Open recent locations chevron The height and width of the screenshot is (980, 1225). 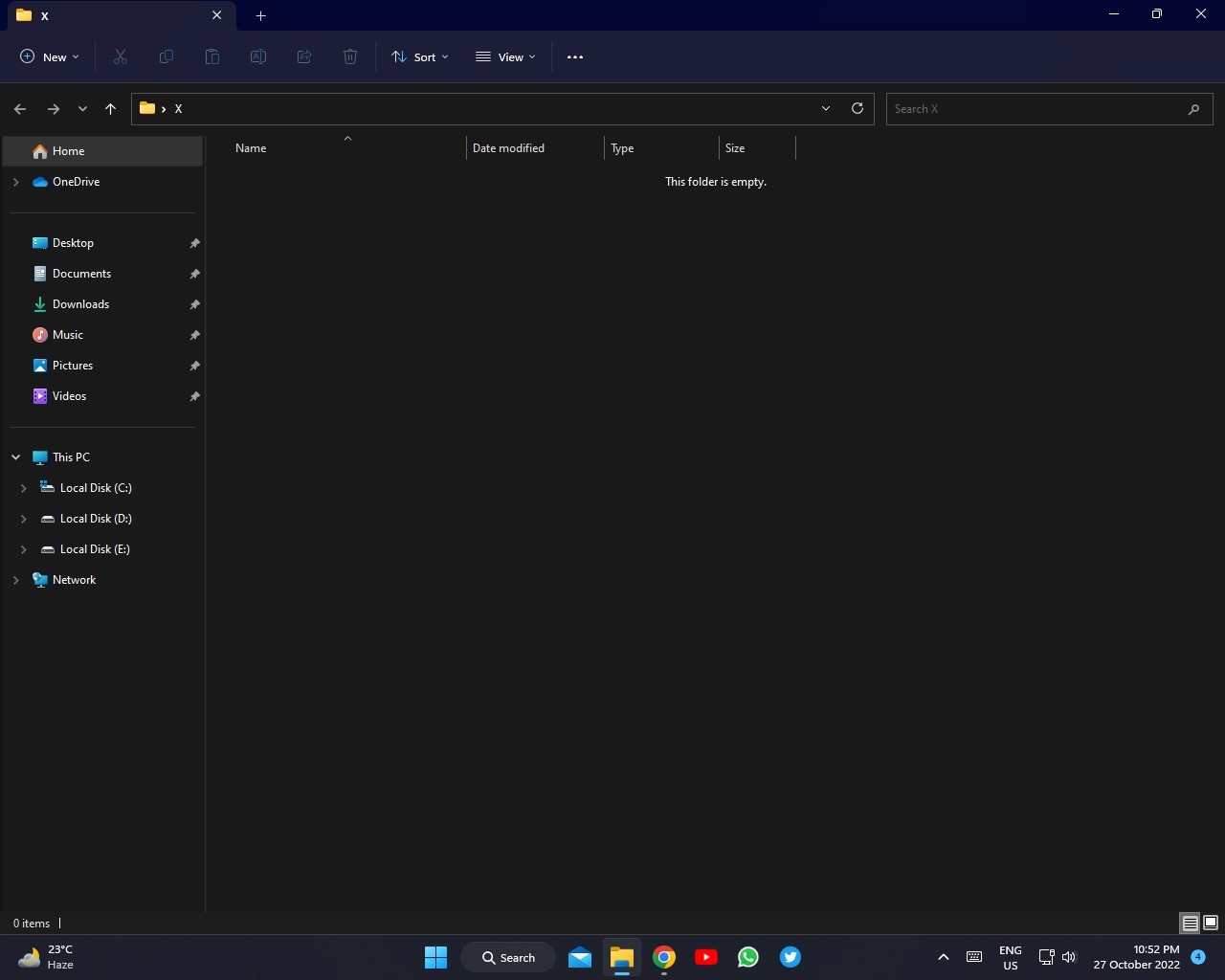(82, 109)
